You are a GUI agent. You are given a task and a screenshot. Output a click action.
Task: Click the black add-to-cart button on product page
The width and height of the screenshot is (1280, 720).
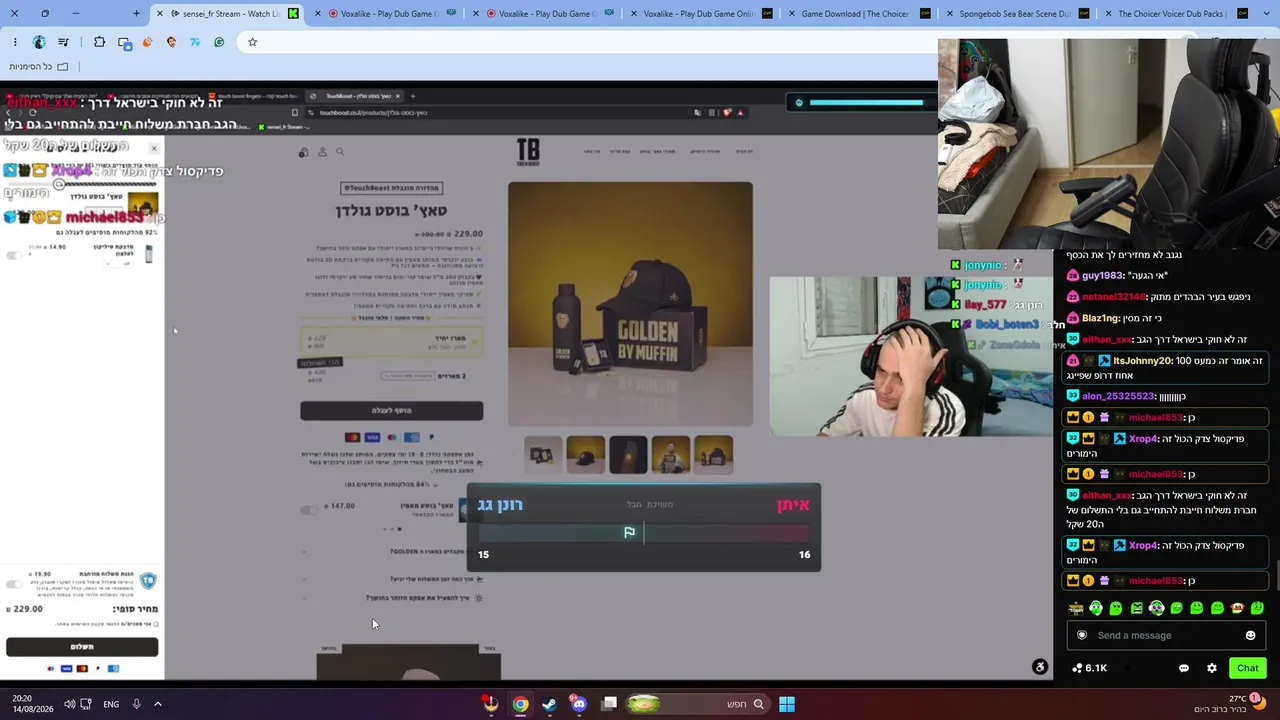tap(391, 411)
